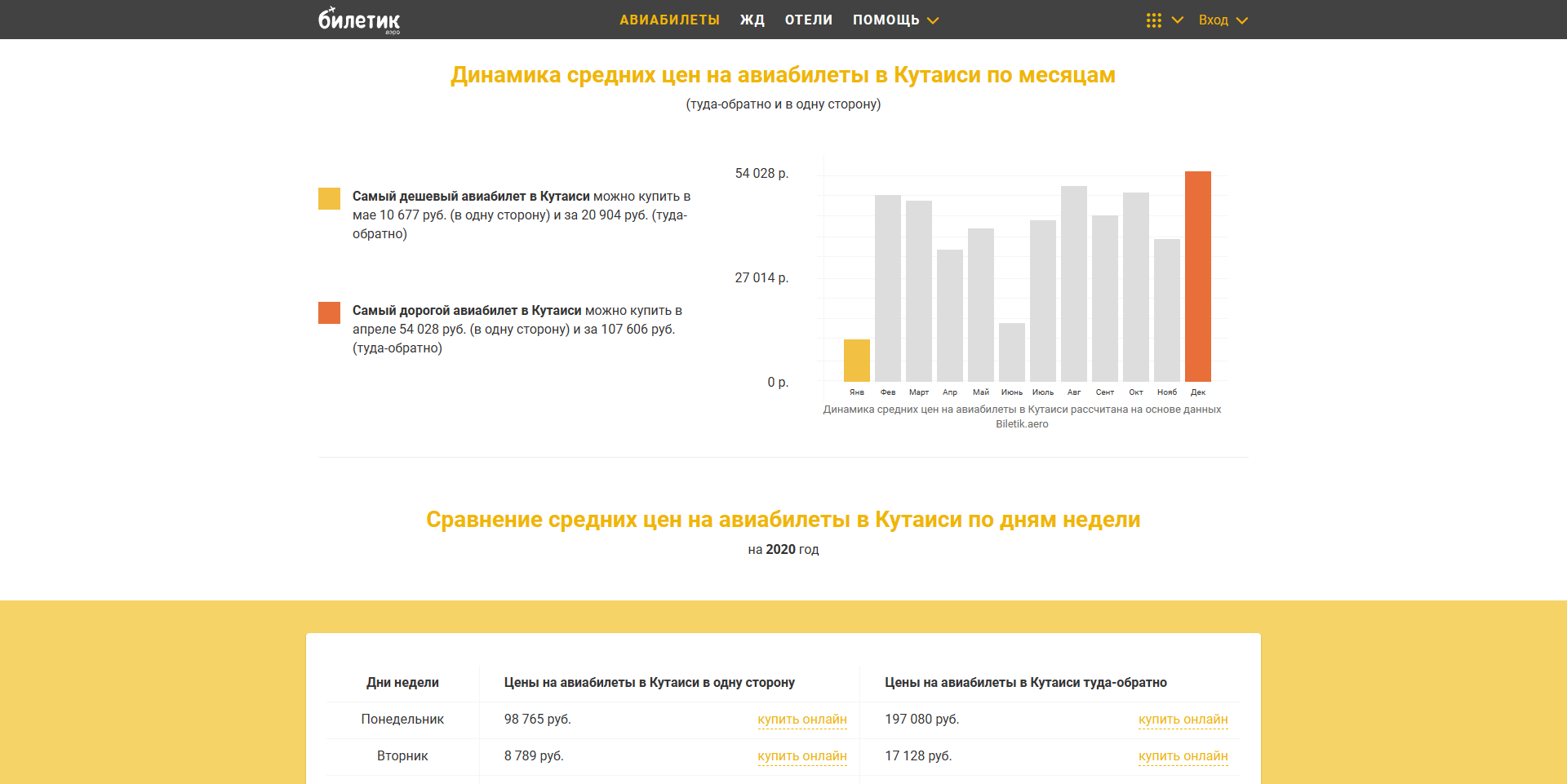Open the ОТЕЛИ section
The image size is (1567, 784).
coord(808,19)
